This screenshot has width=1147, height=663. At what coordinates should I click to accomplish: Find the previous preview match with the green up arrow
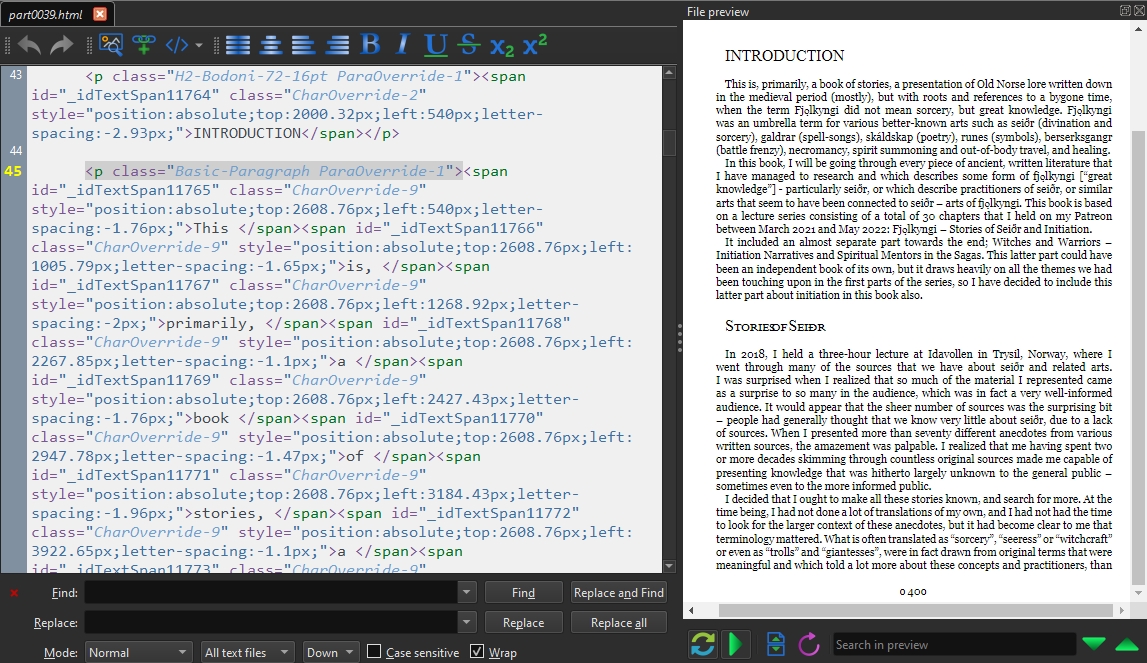pos(1127,644)
